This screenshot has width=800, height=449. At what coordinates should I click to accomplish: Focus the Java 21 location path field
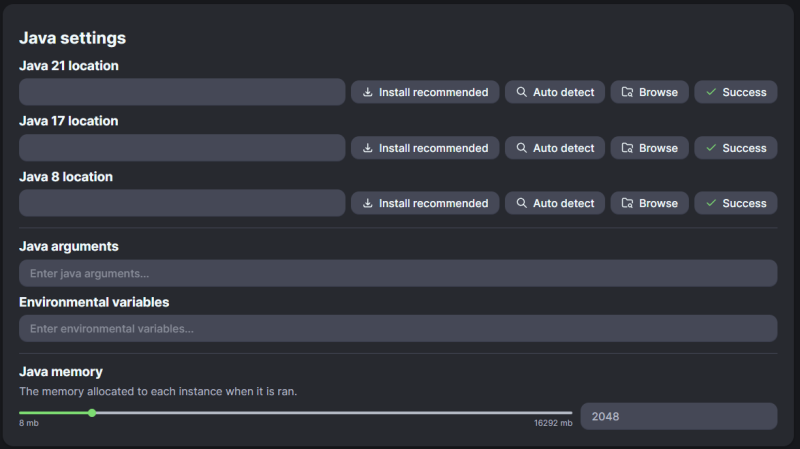coord(182,92)
